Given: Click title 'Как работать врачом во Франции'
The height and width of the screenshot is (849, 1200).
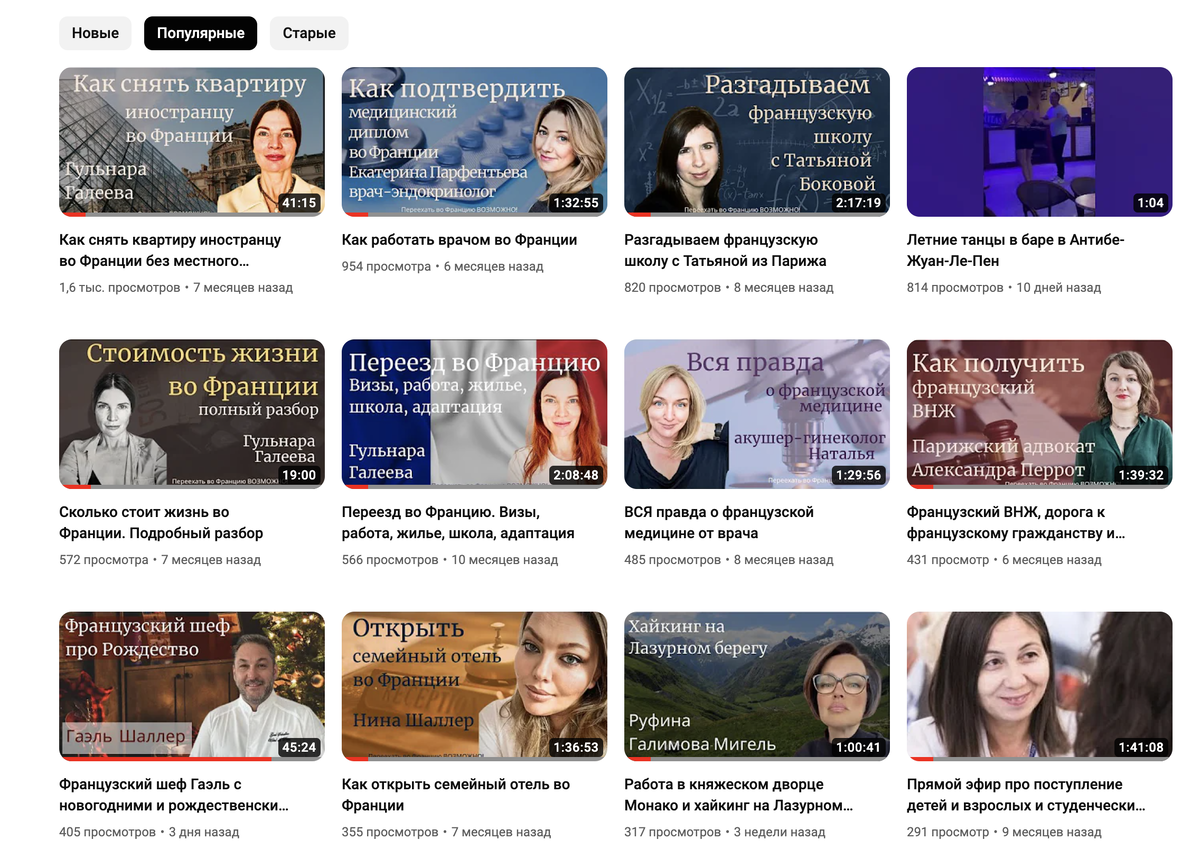Looking at the screenshot, I should [x=459, y=240].
